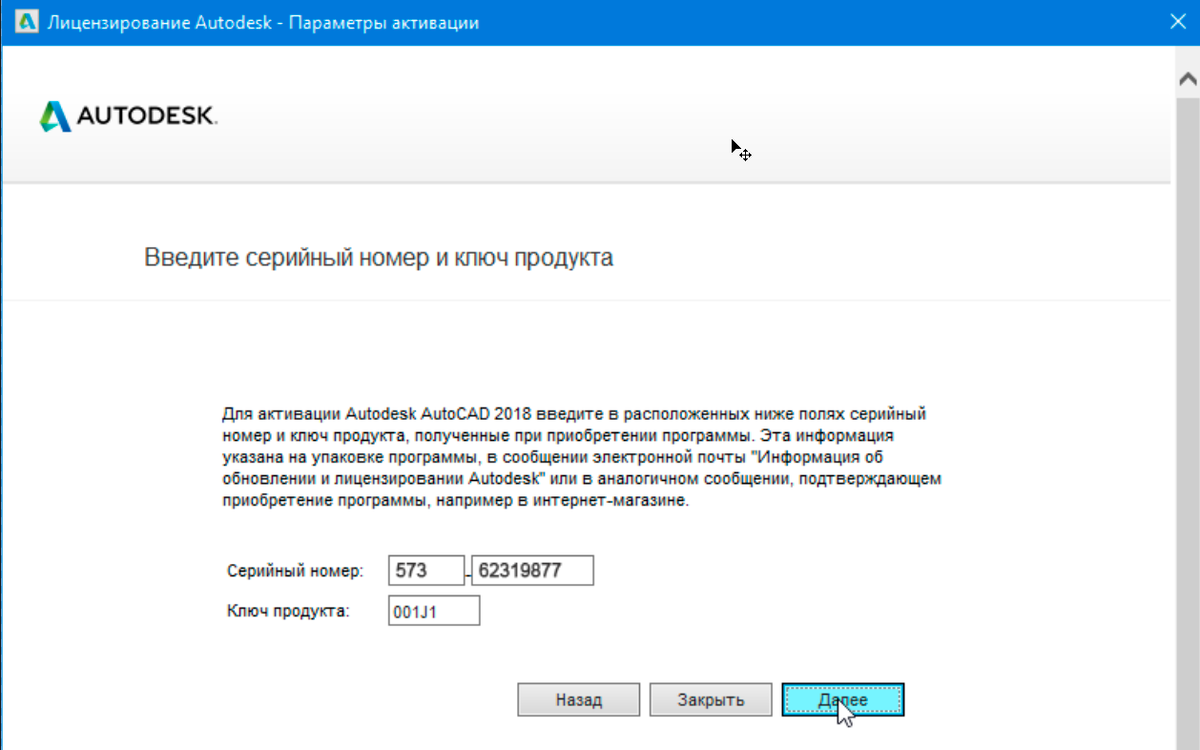Click the Закрыть button
Image resolution: width=1200 pixels, height=750 pixels.
coord(711,700)
